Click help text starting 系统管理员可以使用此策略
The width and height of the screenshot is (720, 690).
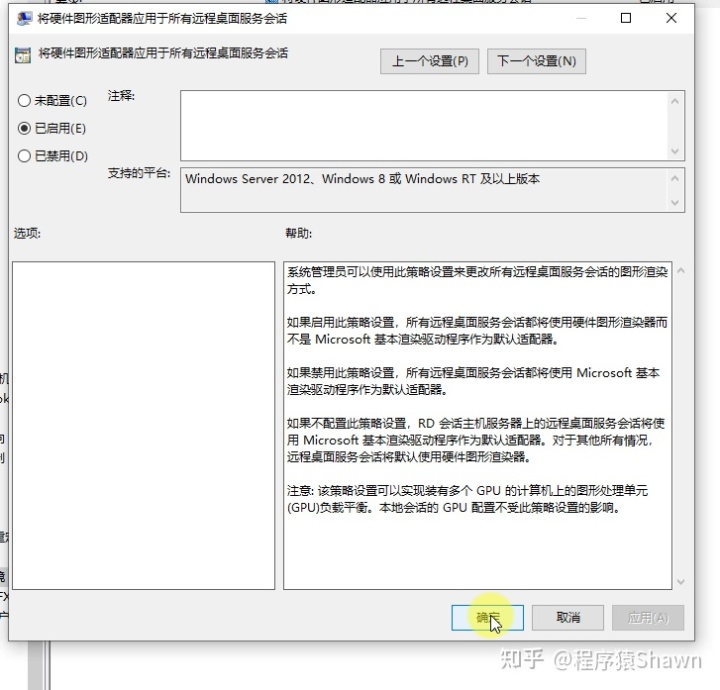click(477, 280)
